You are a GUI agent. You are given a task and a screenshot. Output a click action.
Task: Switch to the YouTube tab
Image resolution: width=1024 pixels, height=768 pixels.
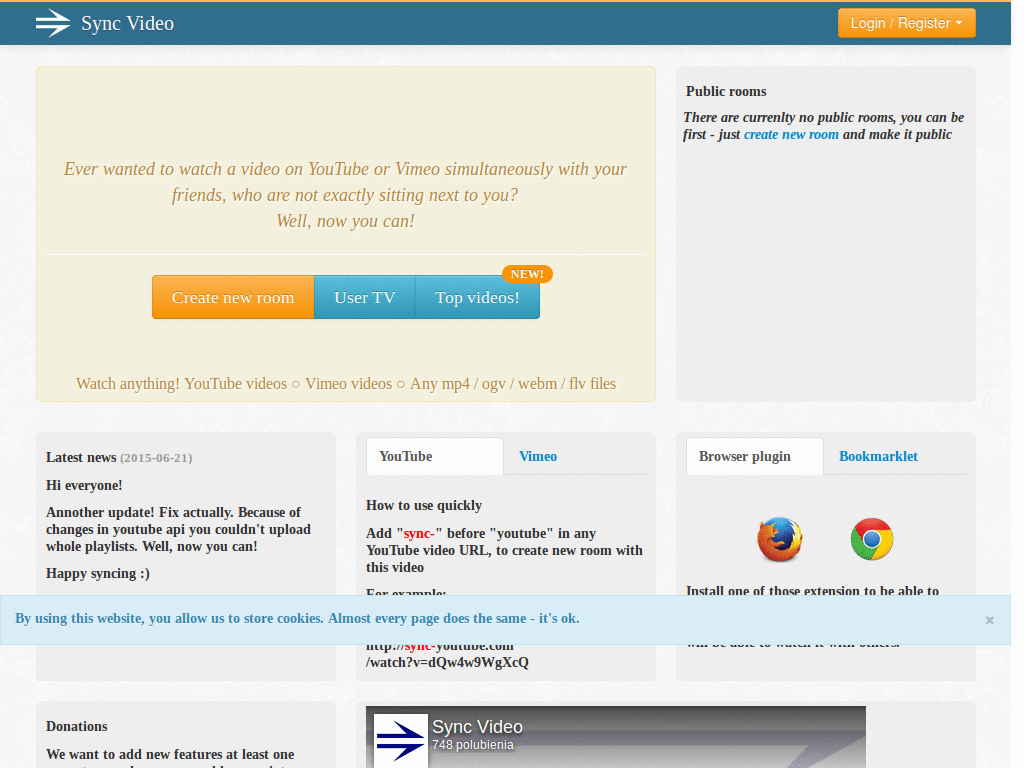[x=435, y=456]
